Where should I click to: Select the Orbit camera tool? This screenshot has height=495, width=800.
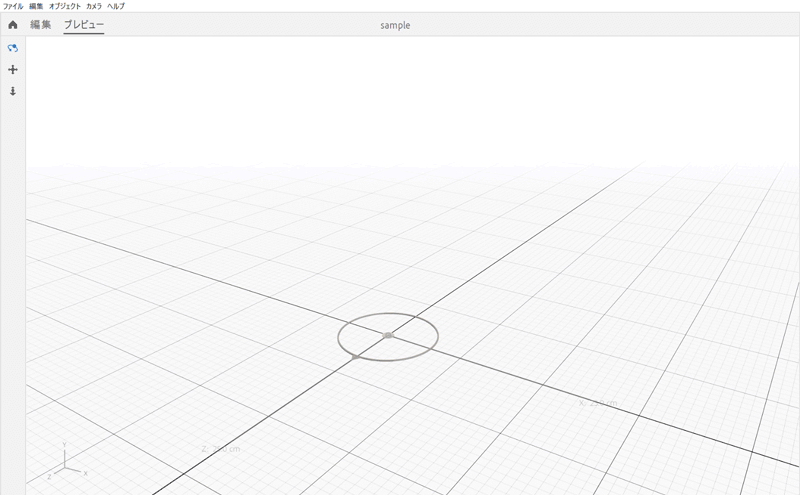(13, 48)
